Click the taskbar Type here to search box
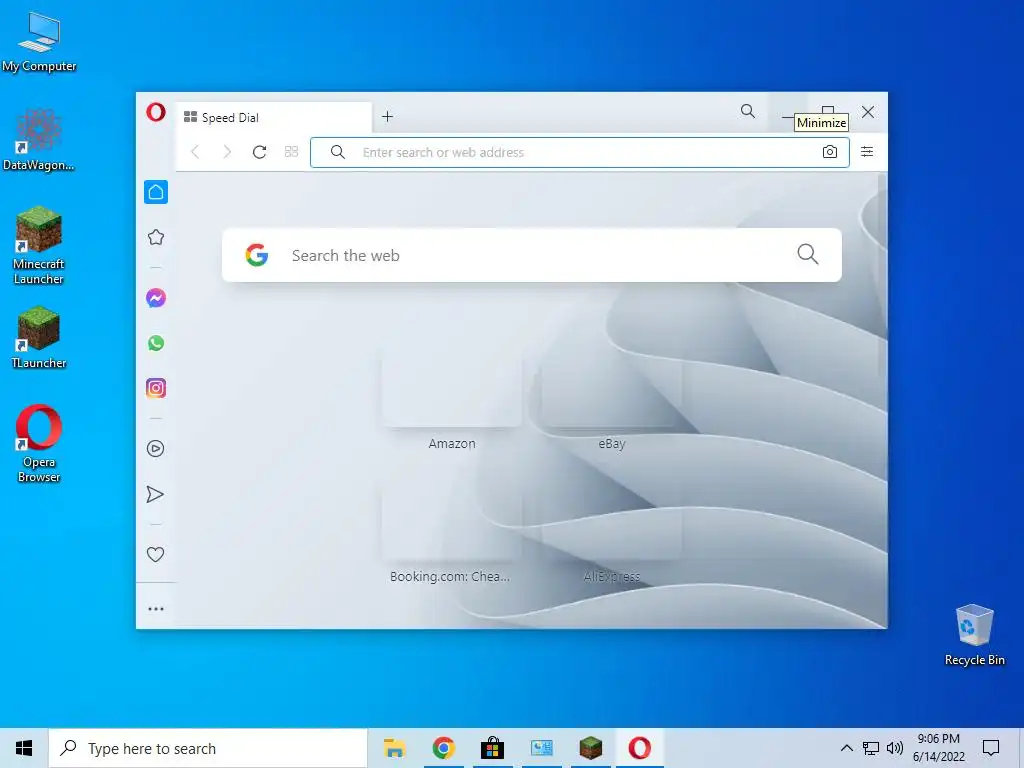The height and width of the screenshot is (768, 1024). point(208,748)
